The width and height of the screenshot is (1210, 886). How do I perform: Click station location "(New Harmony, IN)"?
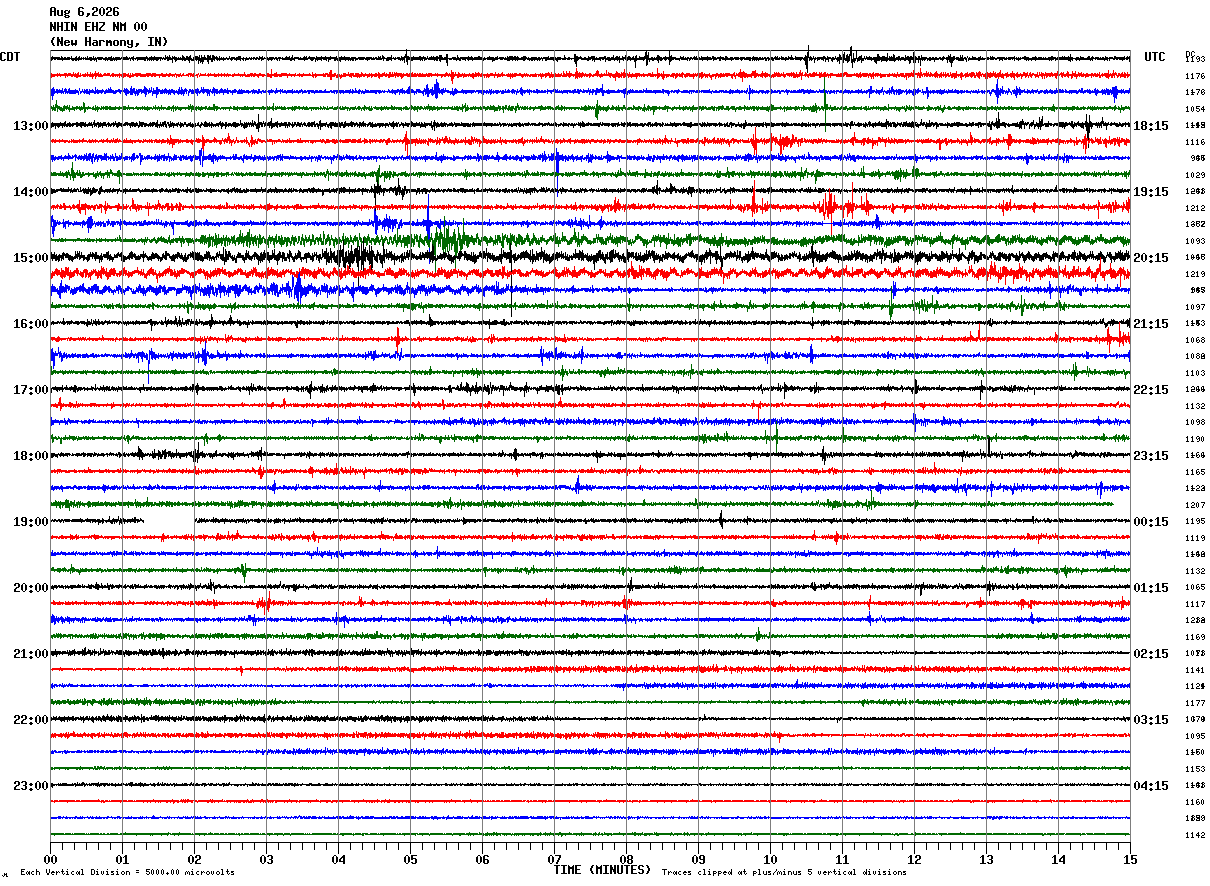click(109, 42)
